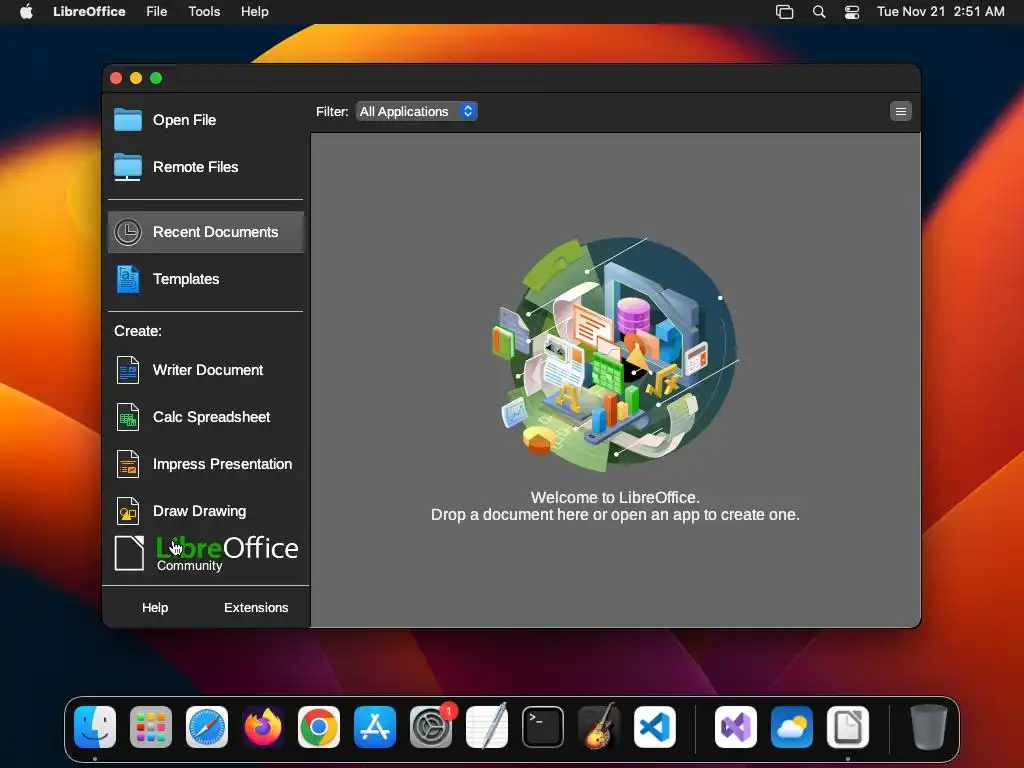Screen dimensions: 1024x768
Task: Click the Help button in the sidebar
Action: point(155,607)
